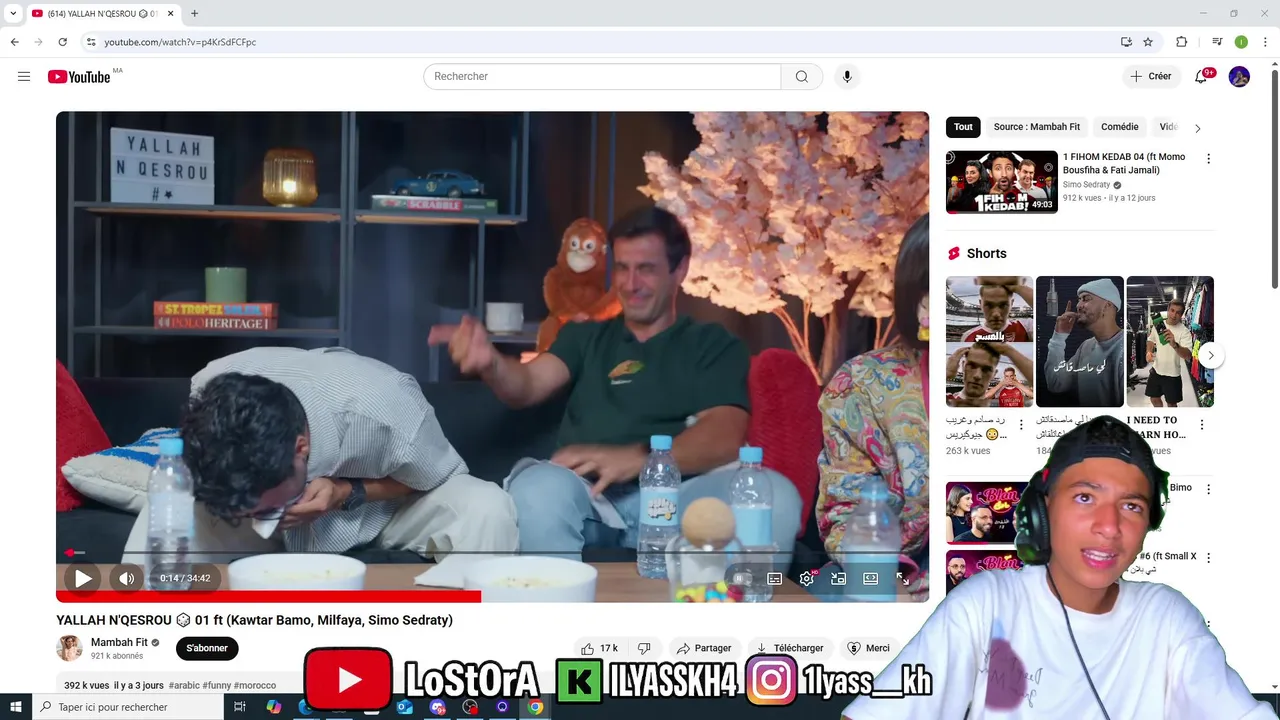Start voice search with the microphone
Viewport: 1280px width, 720px height.
point(847,77)
